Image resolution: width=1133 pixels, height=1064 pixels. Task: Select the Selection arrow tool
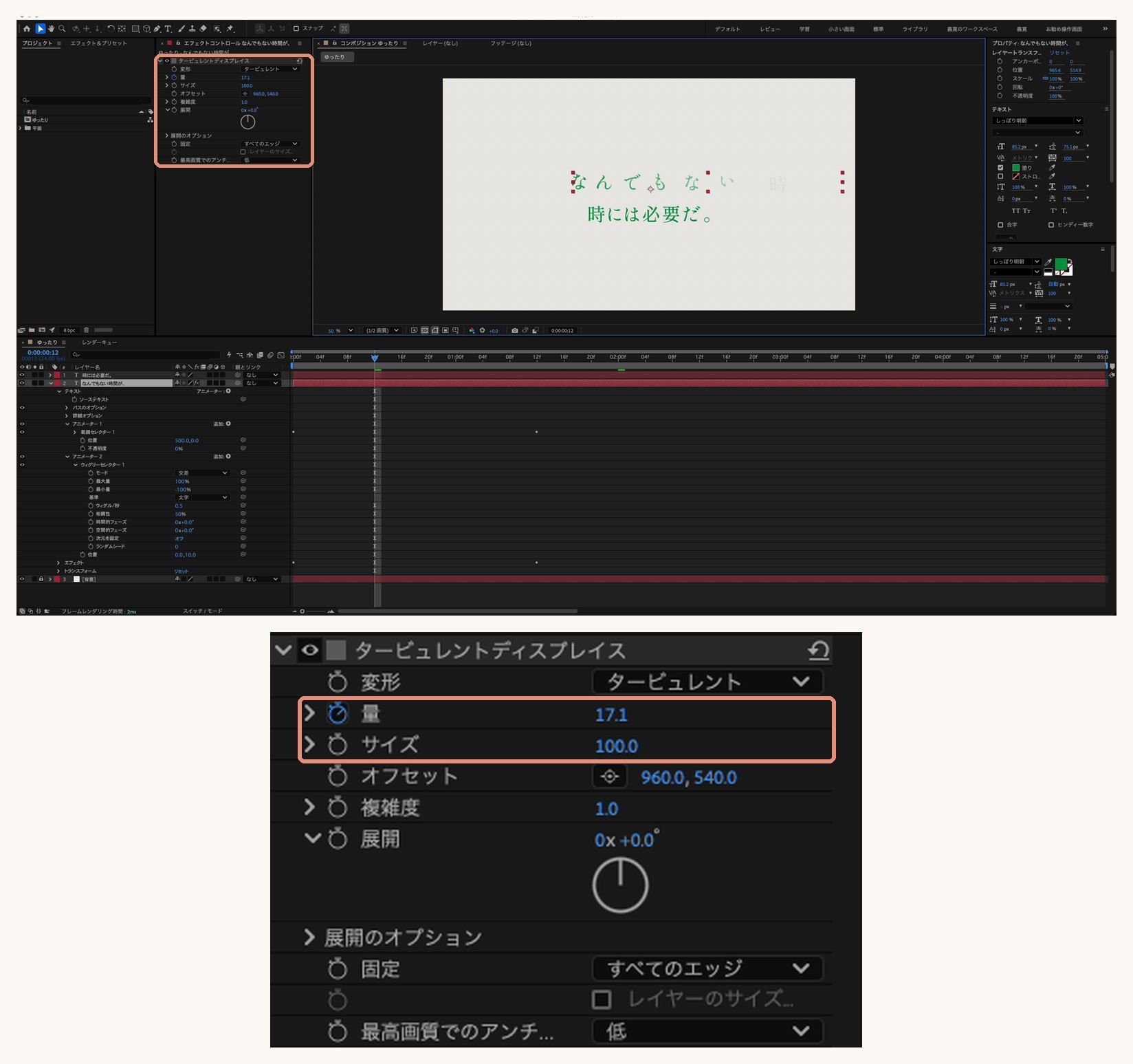click(x=40, y=29)
